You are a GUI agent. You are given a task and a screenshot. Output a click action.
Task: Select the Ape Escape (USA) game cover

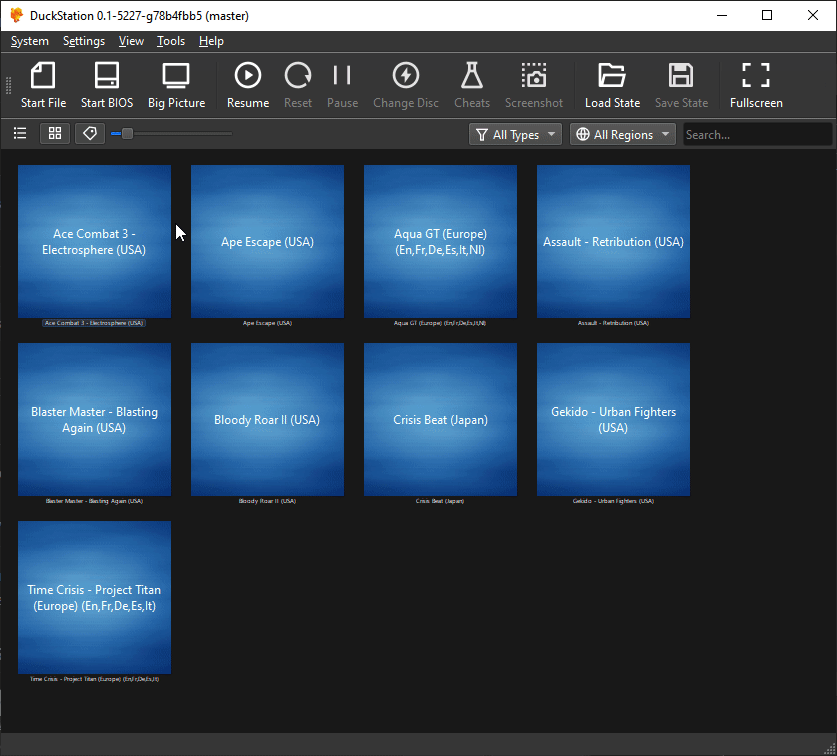[x=267, y=241]
